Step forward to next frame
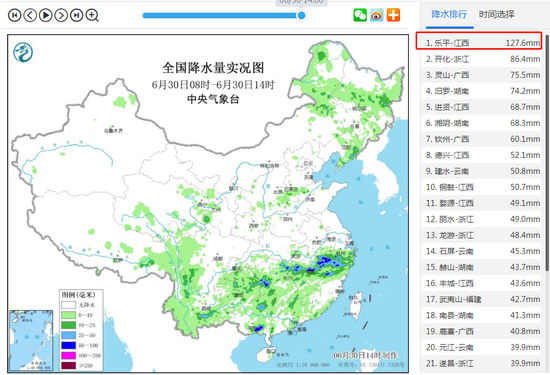The width and height of the screenshot is (550, 375). click(x=61, y=15)
